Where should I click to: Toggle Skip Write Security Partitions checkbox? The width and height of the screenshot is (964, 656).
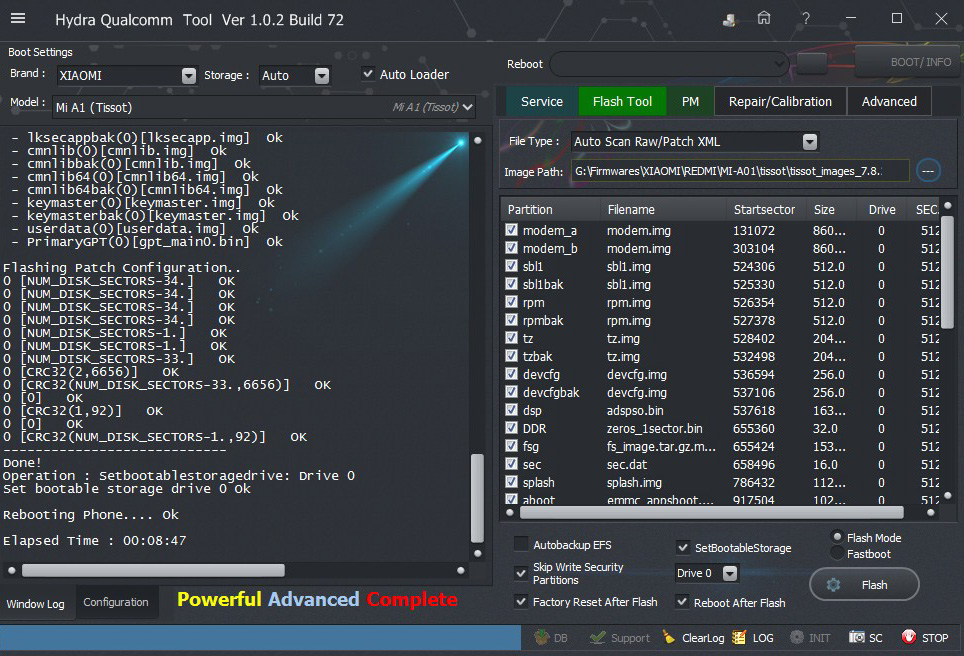[x=521, y=573]
